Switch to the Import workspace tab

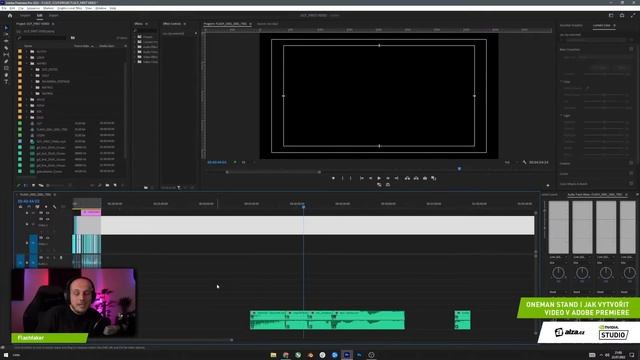pos(25,16)
